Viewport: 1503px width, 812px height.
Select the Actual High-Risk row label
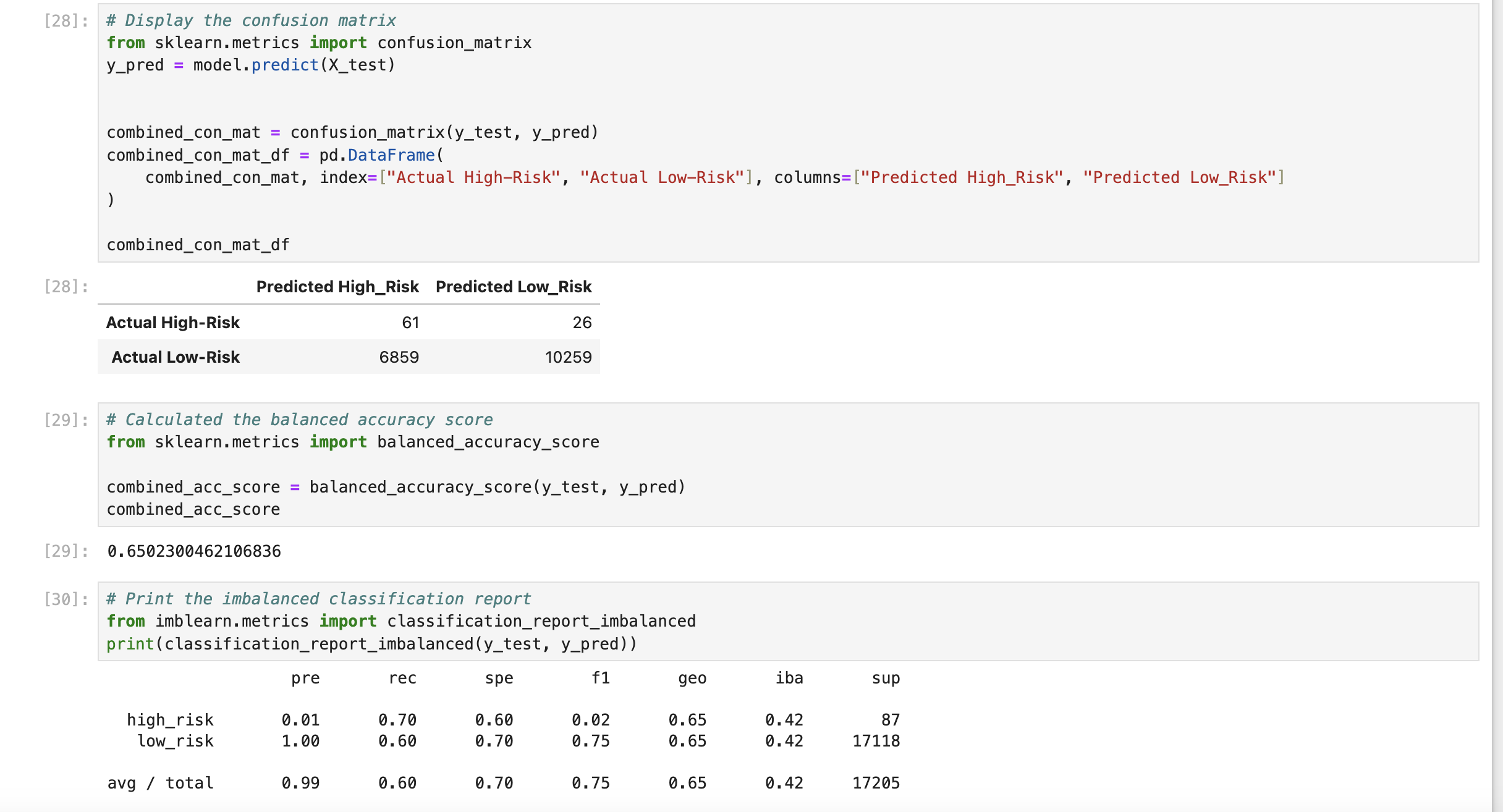[x=172, y=323]
